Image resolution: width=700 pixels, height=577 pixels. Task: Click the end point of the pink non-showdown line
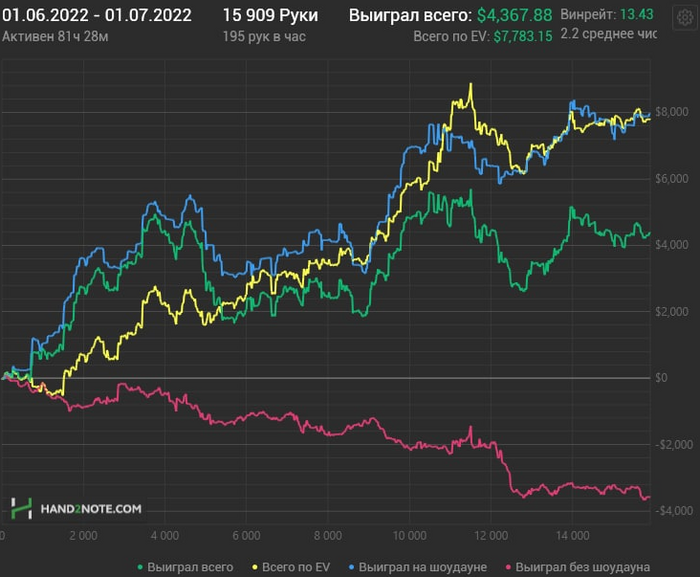point(649,497)
